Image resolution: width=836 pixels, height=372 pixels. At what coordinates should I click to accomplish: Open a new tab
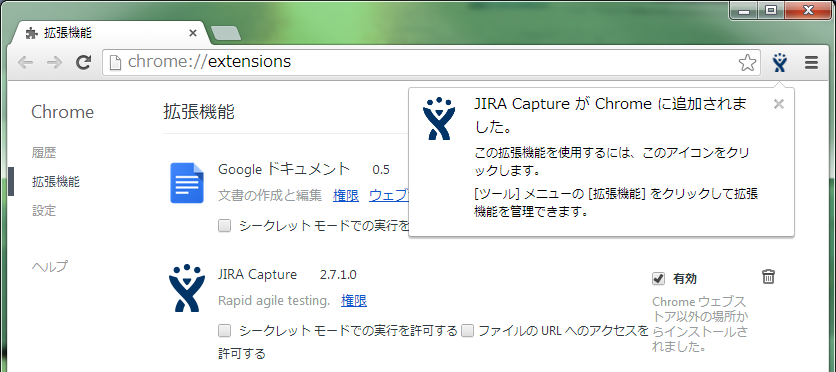pyautogui.click(x=226, y=34)
